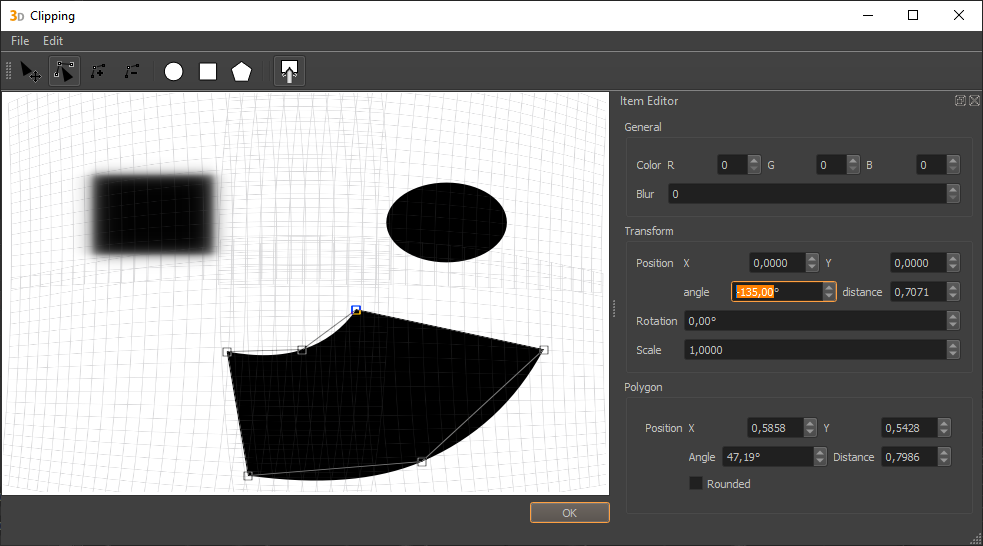Click the Transform angle input field
Screen dimensions: 983x546
777,292
